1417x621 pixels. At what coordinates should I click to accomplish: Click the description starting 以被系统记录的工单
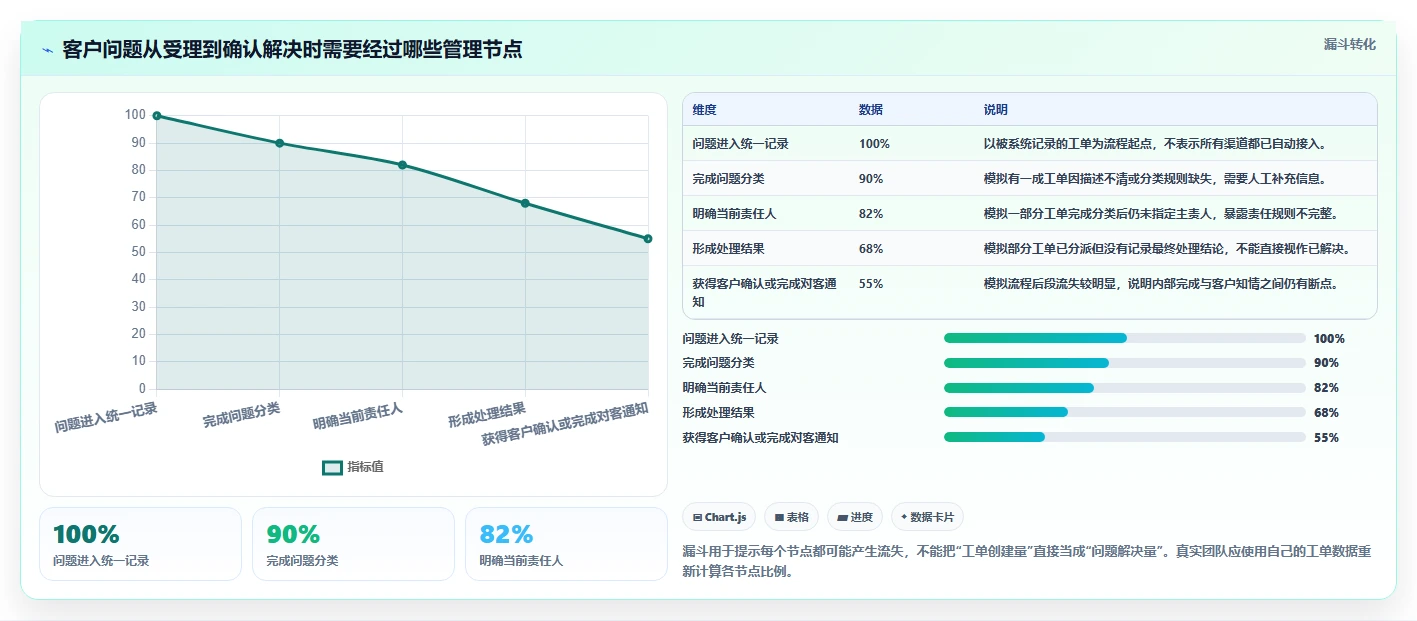pyautogui.click(x=1155, y=144)
